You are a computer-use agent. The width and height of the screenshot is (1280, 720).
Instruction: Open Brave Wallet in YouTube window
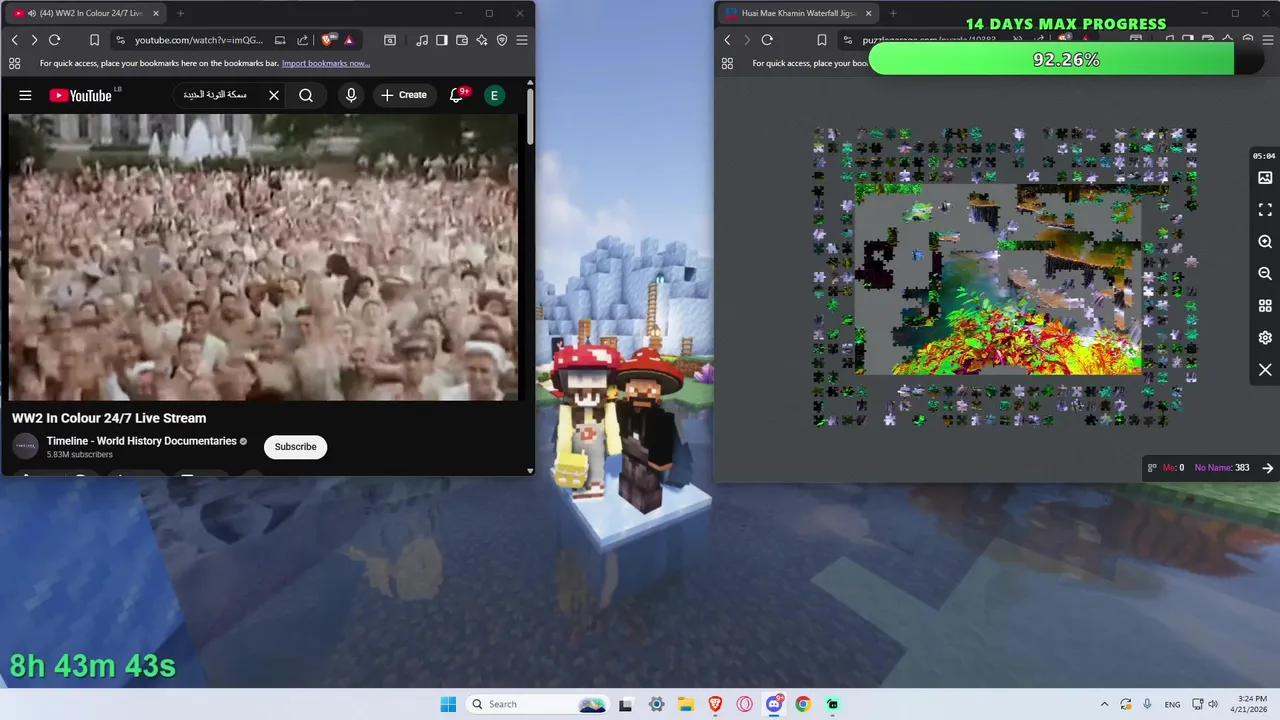462,40
